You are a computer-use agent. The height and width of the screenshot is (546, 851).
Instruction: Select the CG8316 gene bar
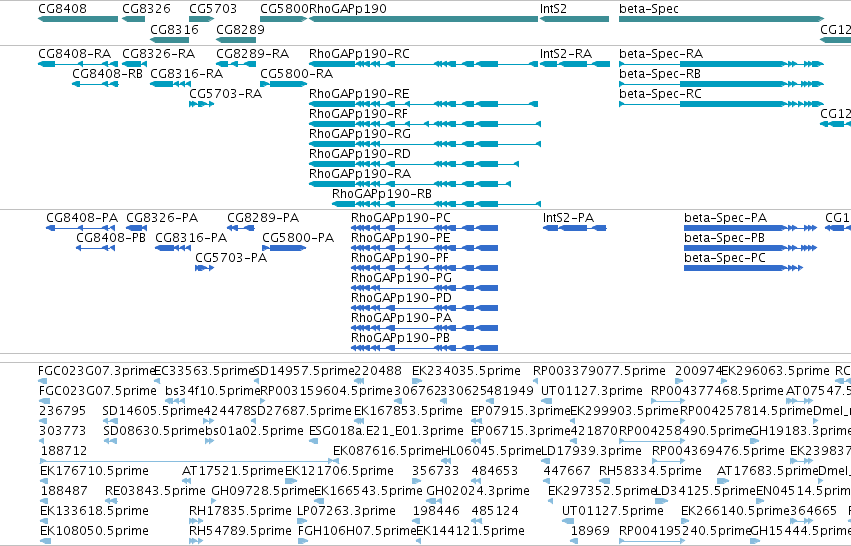point(169,40)
